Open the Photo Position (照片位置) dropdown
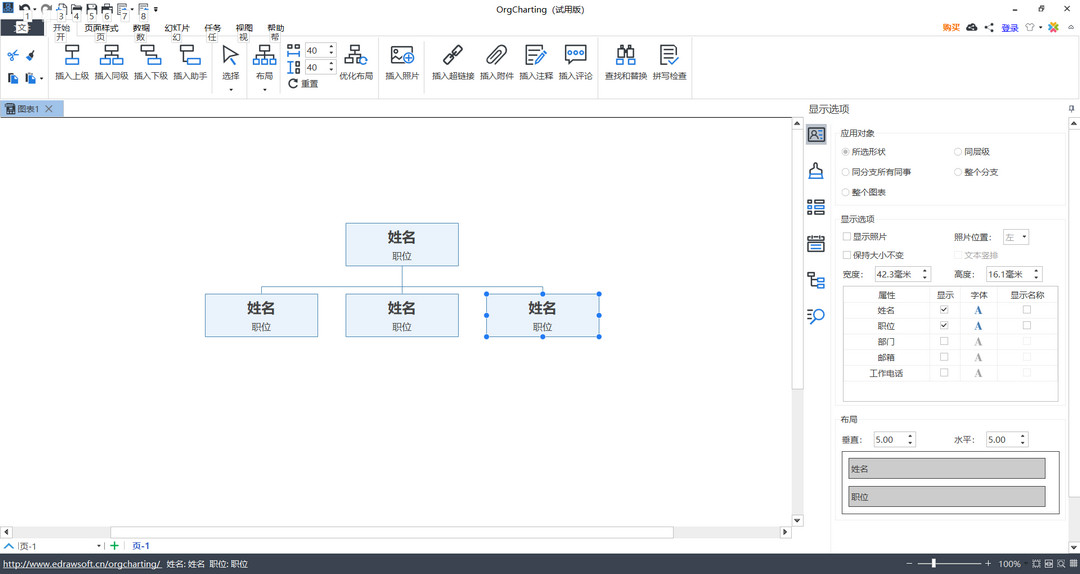The image size is (1080, 574). [1016, 237]
